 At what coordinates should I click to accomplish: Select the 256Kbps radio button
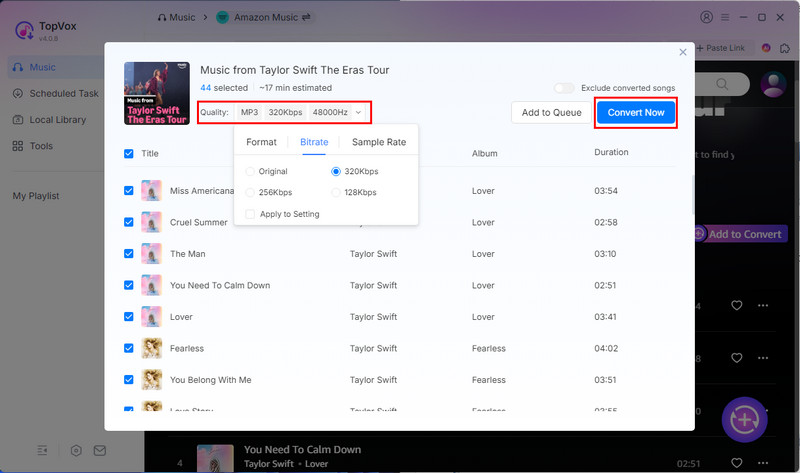pyautogui.click(x=250, y=192)
